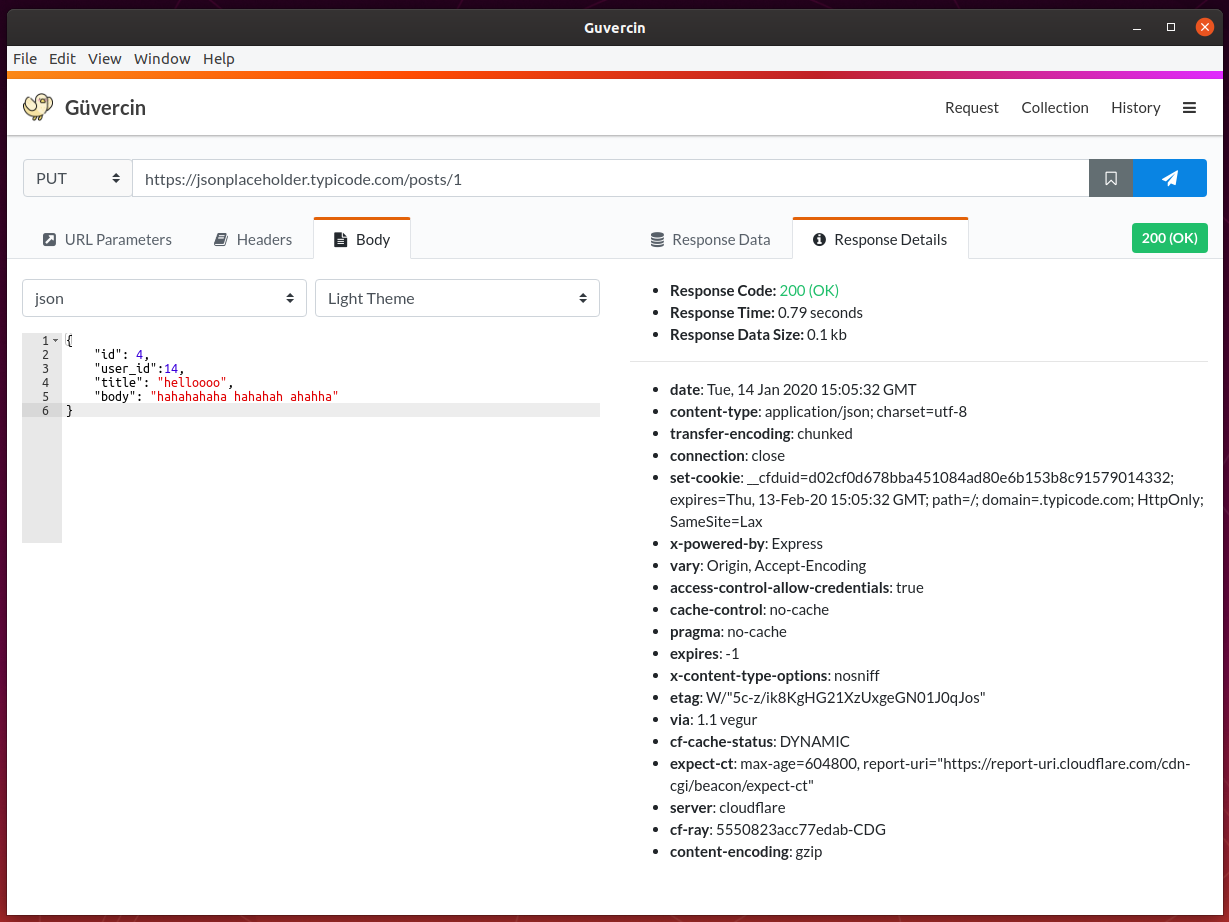This screenshot has width=1229, height=922.
Task: Open the View menu
Action: pyautogui.click(x=105, y=59)
